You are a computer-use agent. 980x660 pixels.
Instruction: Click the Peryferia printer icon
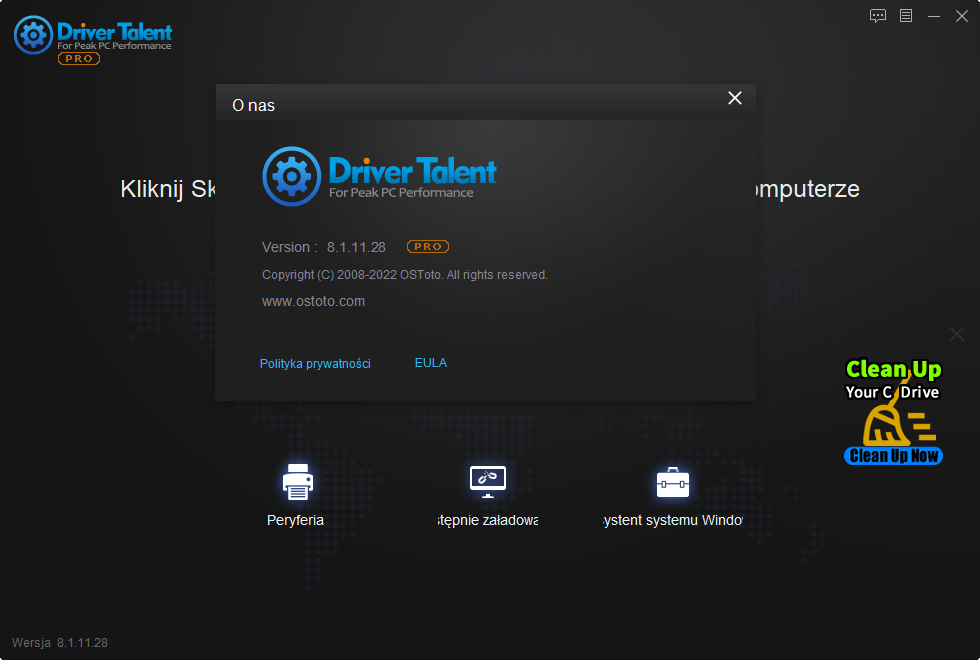click(x=298, y=481)
